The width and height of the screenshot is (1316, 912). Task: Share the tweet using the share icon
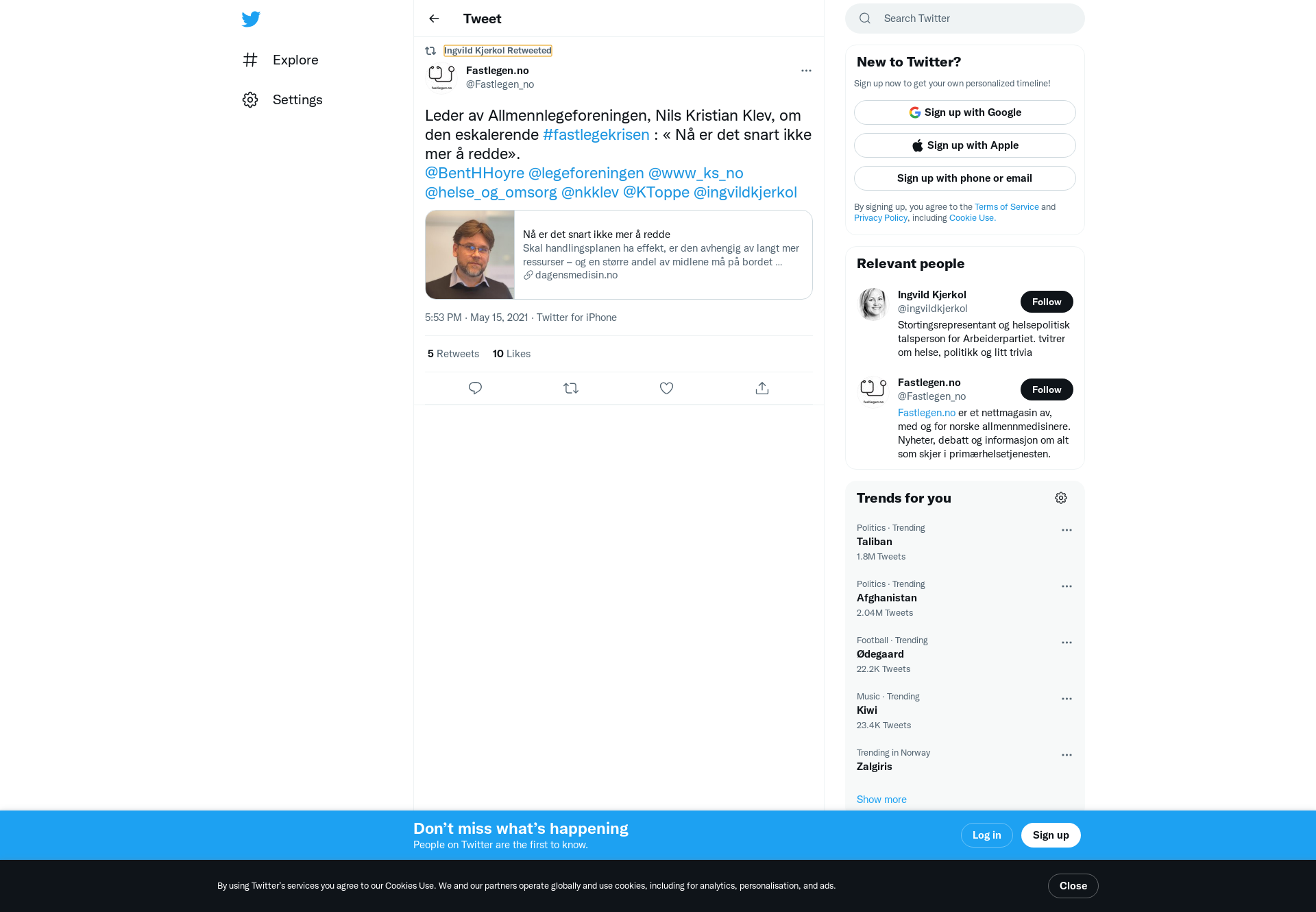762,388
